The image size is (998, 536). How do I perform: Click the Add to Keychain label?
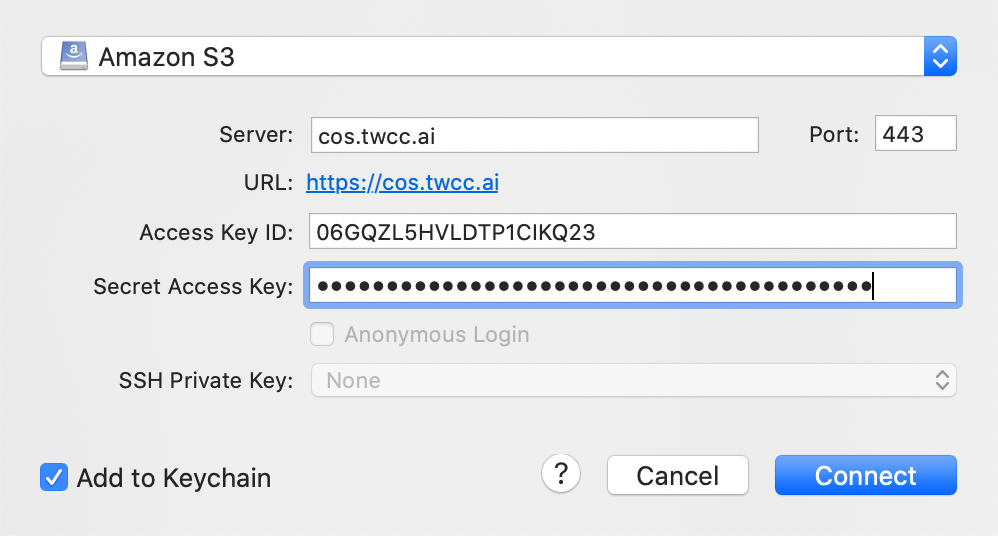(x=174, y=478)
